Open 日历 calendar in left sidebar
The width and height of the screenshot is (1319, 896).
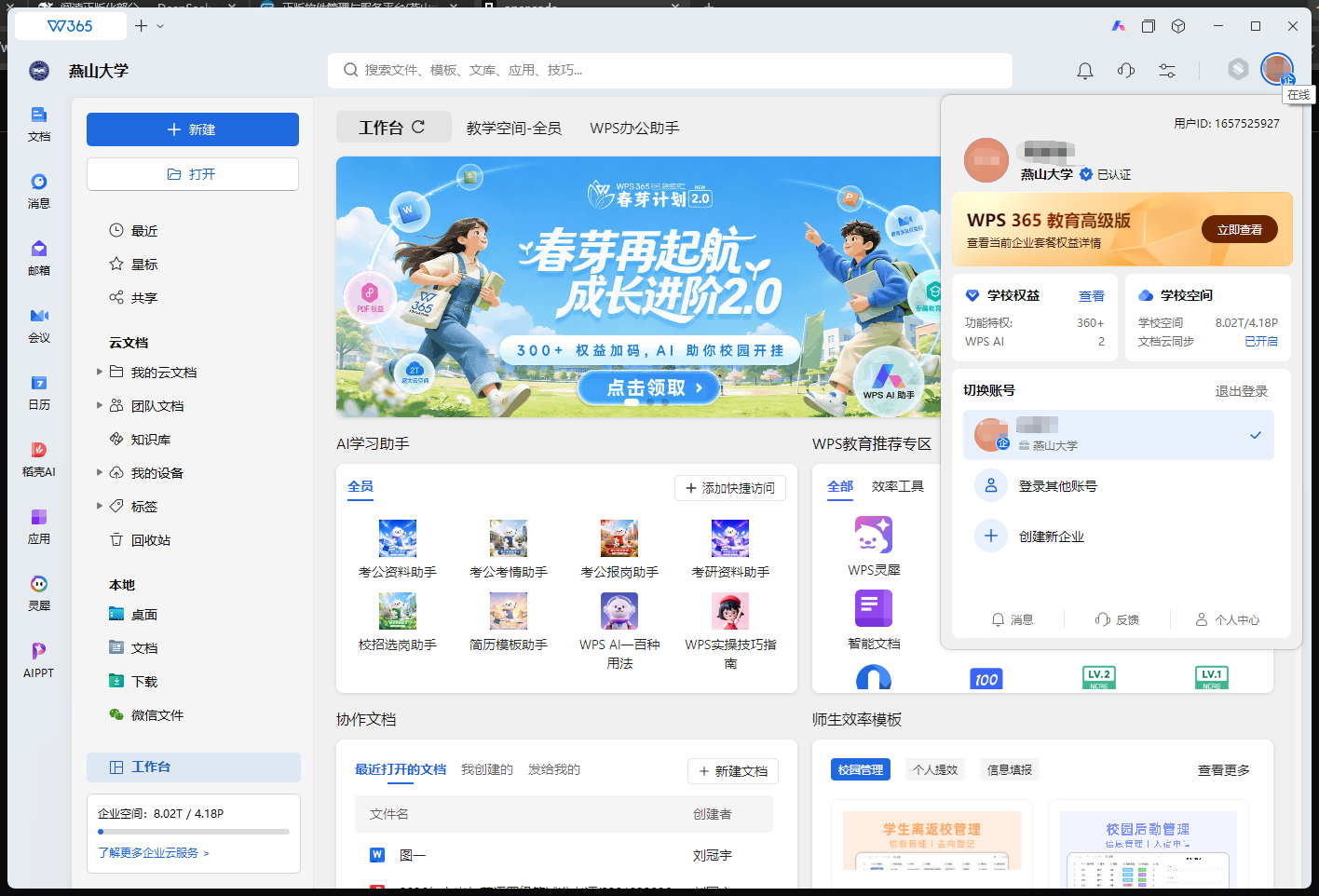[x=39, y=392]
